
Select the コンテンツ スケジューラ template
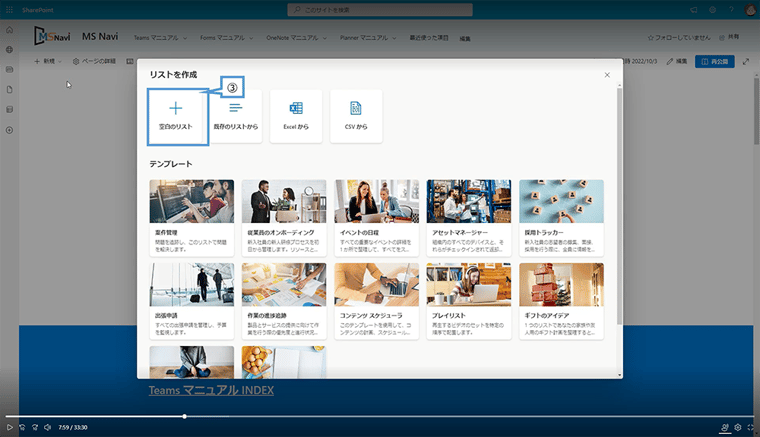377,301
